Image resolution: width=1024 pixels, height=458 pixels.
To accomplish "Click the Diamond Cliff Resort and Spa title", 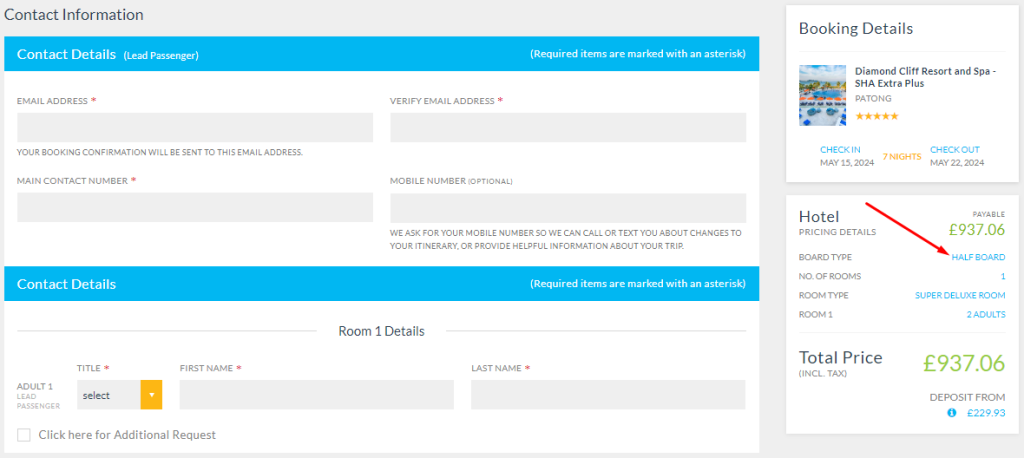I will pos(925,78).
